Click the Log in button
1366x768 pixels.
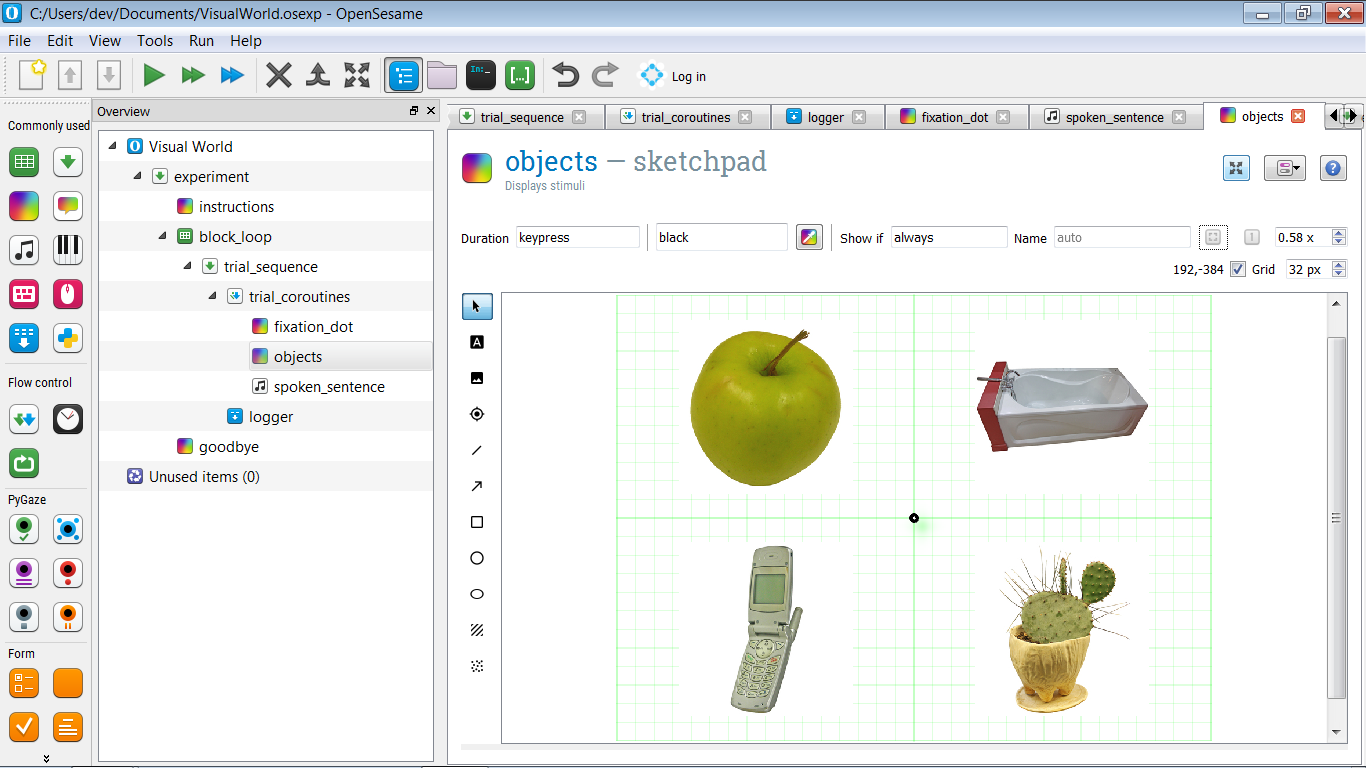pyautogui.click(x=673, y=76)
